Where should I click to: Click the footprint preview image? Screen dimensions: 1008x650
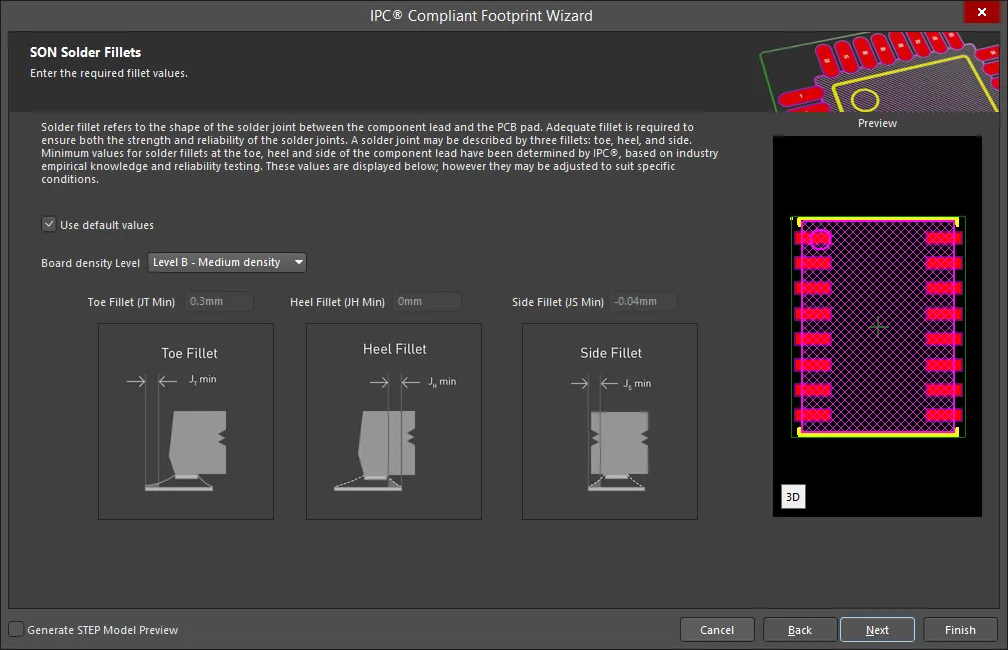pyautogui.click(x=877, y=327)
